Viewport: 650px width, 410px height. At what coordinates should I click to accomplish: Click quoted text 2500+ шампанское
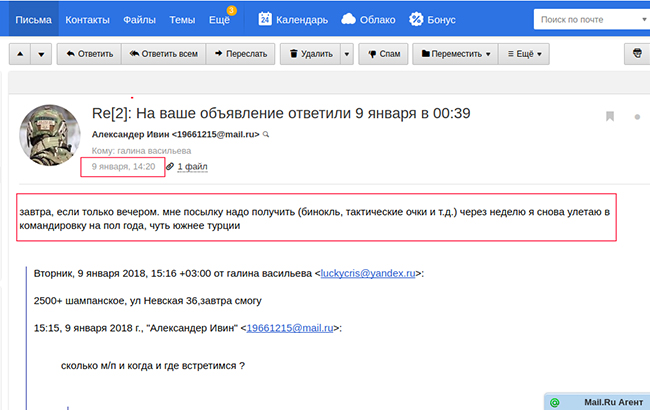click(x=148, y=301)
